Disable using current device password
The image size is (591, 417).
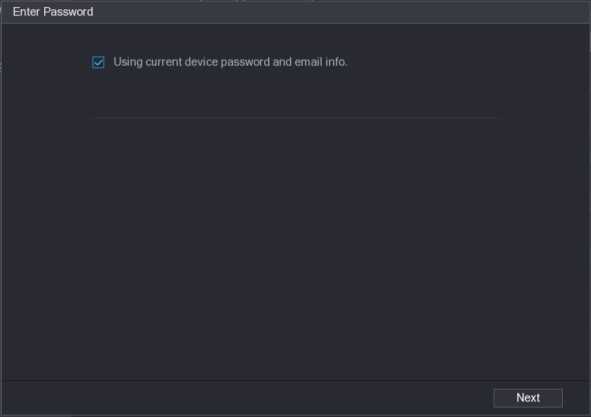(98, 62)
